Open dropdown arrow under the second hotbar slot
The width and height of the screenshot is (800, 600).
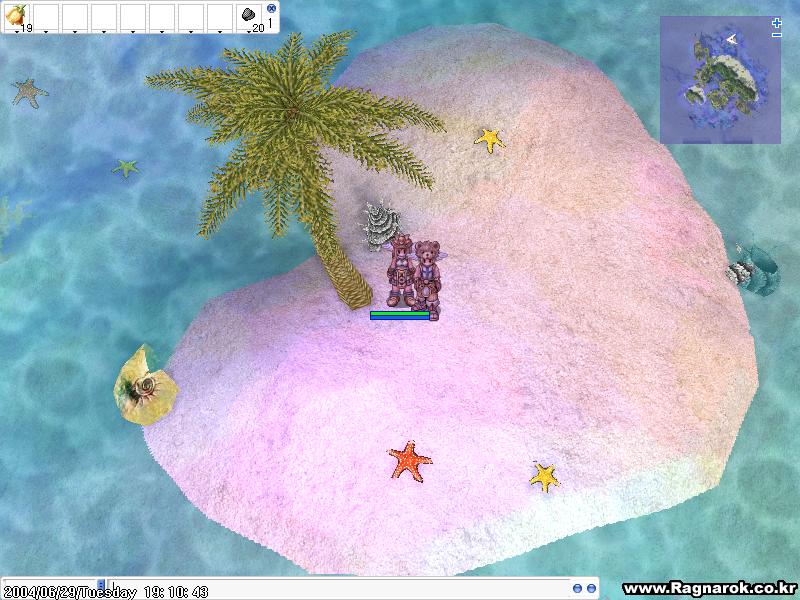click(46, 32)
